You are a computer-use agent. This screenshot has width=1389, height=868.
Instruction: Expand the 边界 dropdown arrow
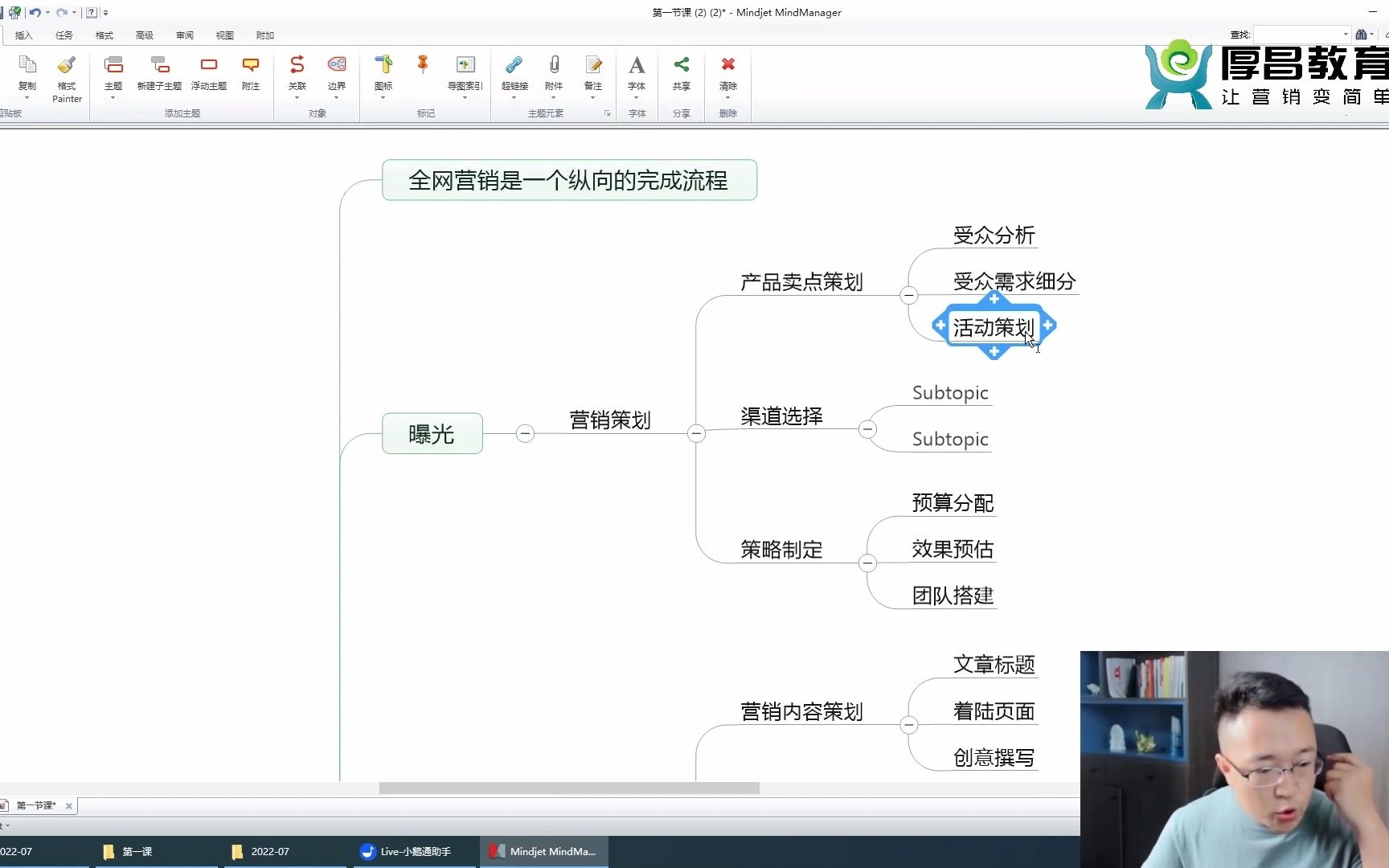[337, 98]
